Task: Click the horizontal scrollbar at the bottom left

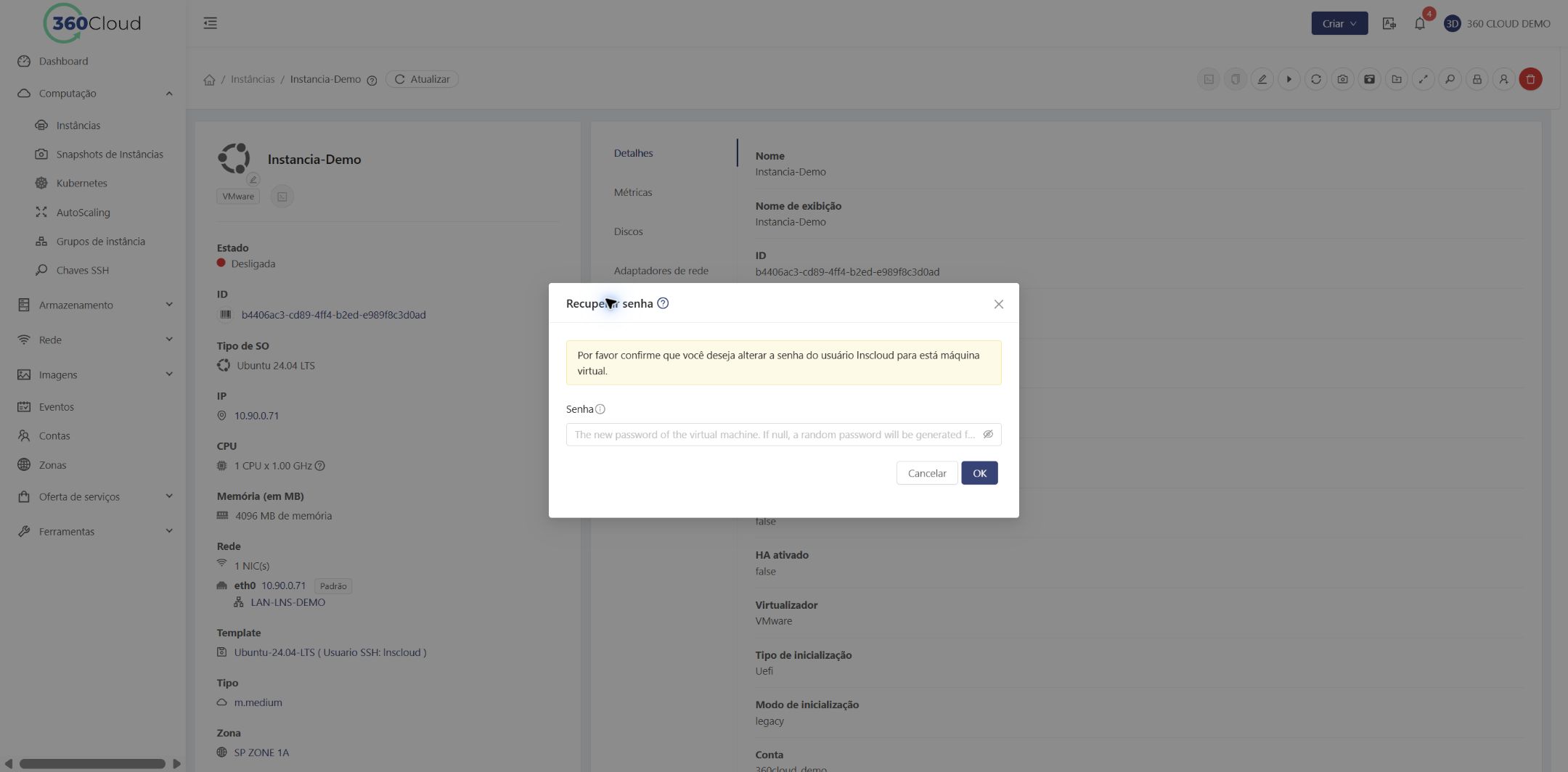Action: pos(92,763)
